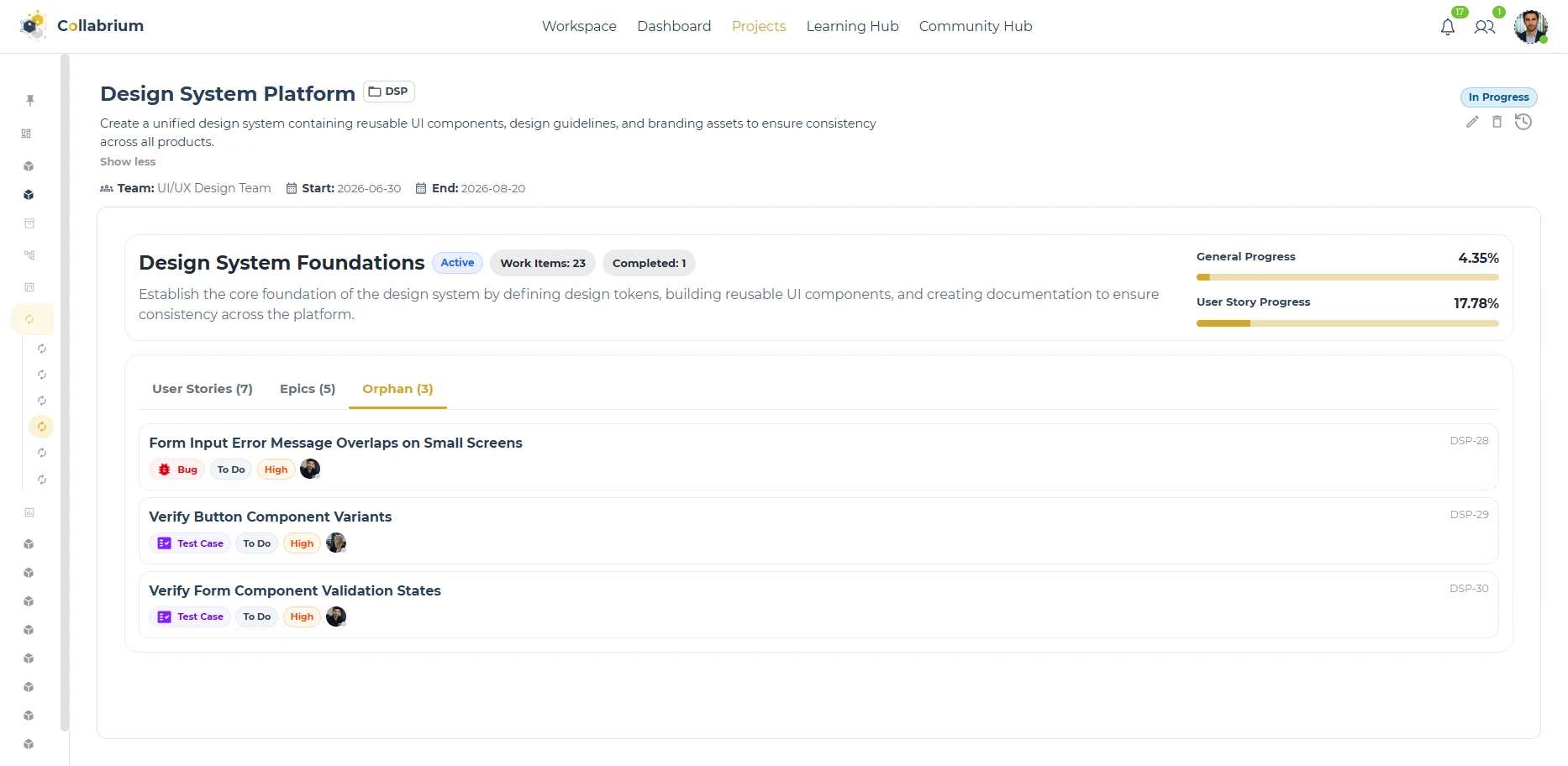The height and width of the screenshot is (766, 1568).
Task: Click the Start: 2026-06-30 date
Action: point(344,188)
